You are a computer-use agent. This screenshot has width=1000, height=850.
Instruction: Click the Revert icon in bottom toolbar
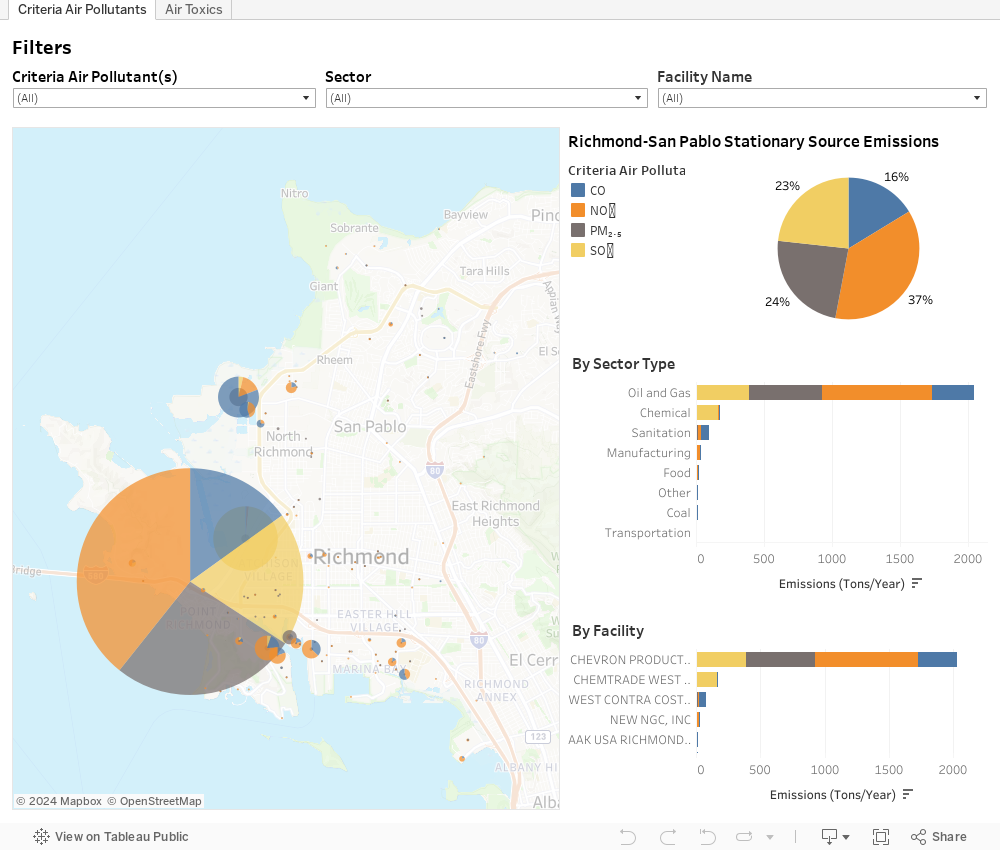point(707,837)
